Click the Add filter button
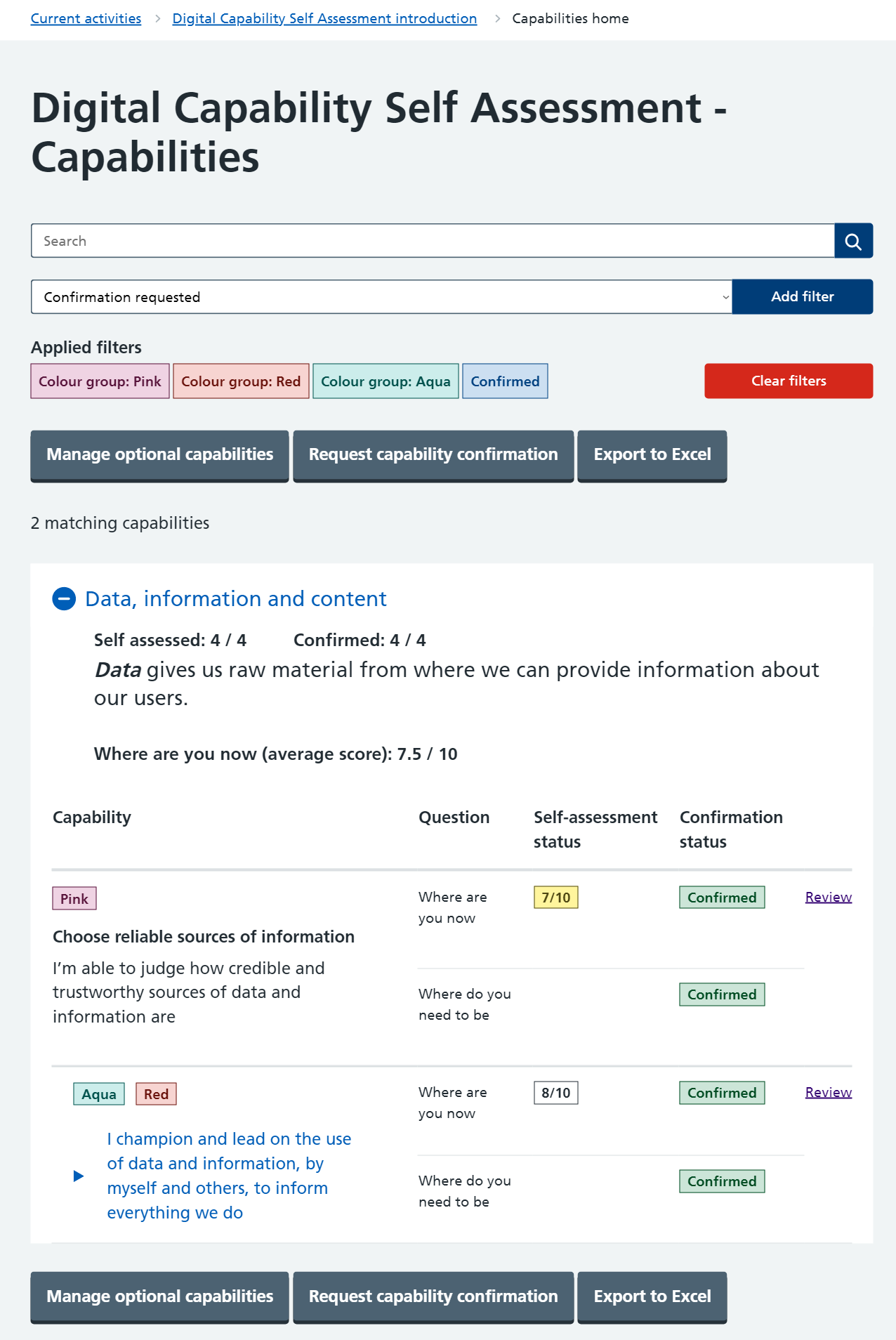The height and width of the screenshot is (1340, 896). [x=802, y=296]
